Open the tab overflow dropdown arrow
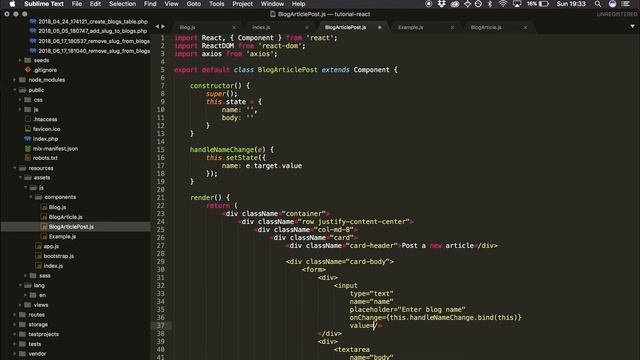The image size is (640, 360). coord(632,27)
